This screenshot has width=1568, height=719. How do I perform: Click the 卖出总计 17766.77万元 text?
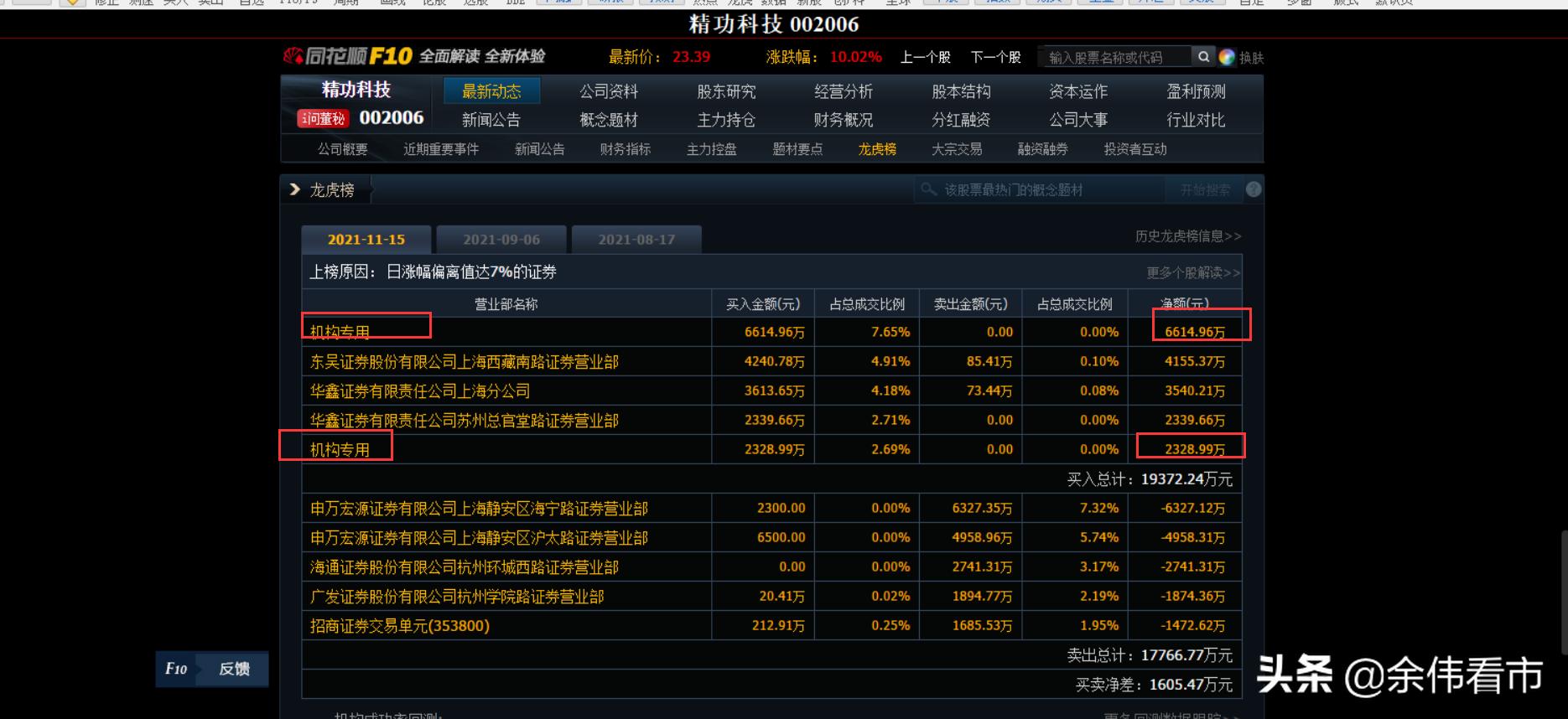(1150, 655)
